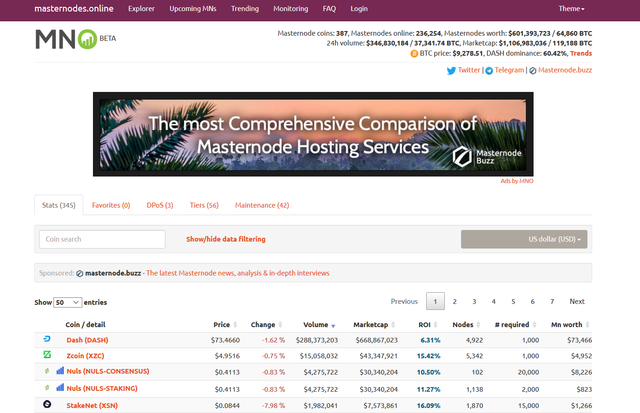Switch to the Favorites (0) tab
This screenshot has width=640, height=413.
(111, 205)
